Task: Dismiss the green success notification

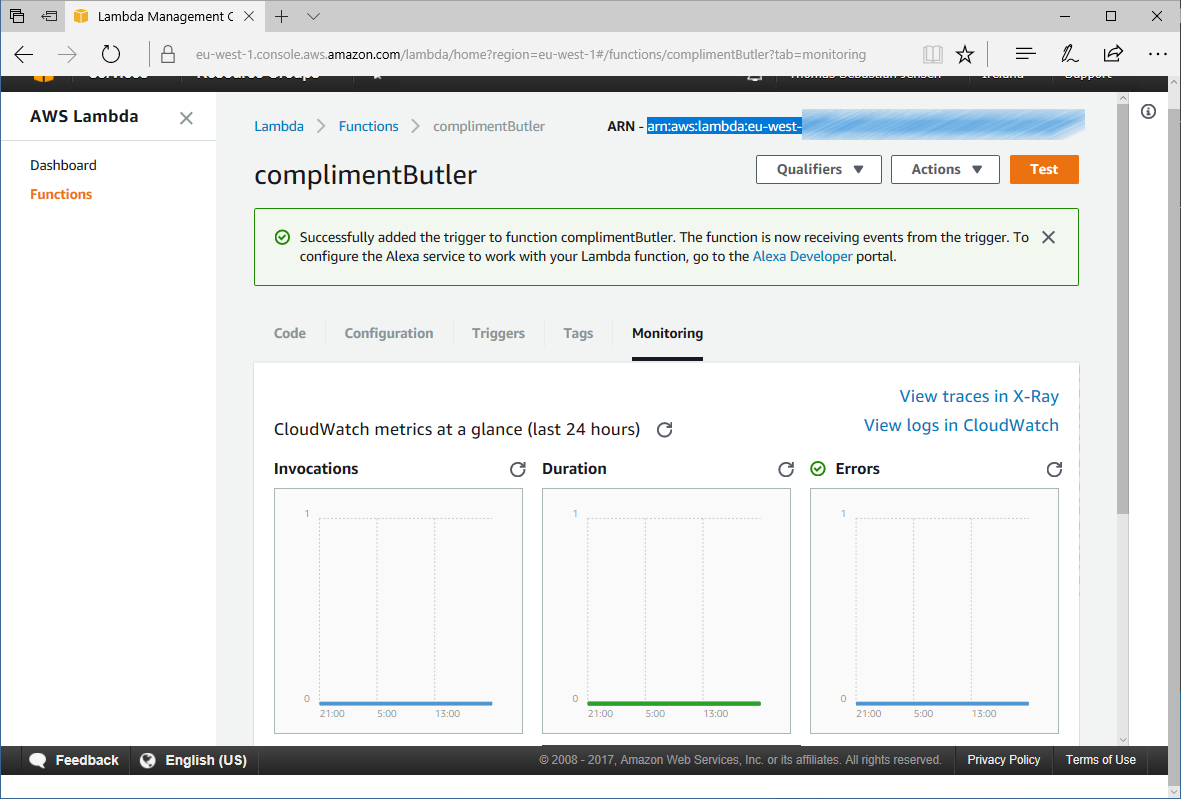Action: [1048, 238]
